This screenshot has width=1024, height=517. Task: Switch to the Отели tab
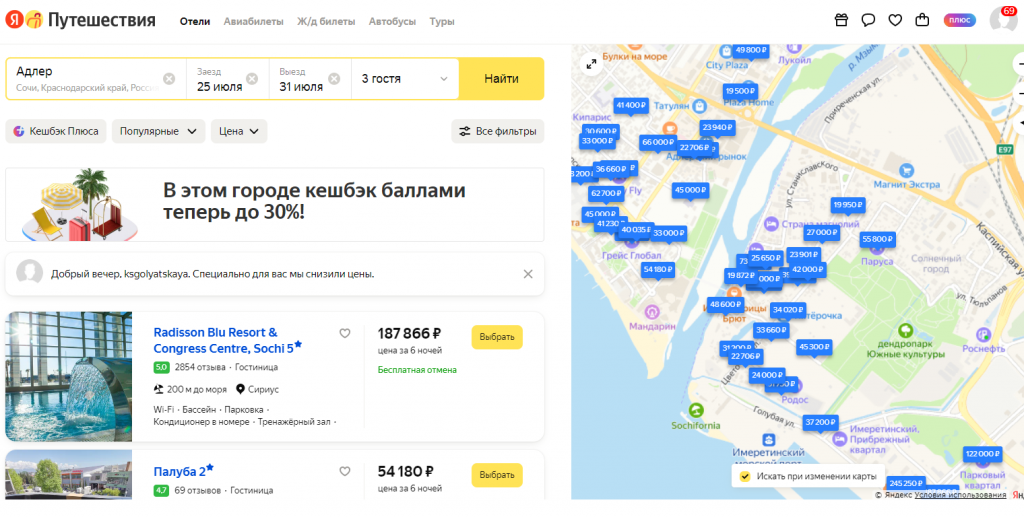[195, 22]
